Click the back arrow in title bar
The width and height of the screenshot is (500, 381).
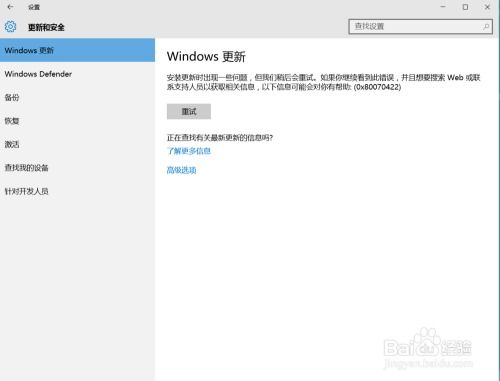point(10,7)
